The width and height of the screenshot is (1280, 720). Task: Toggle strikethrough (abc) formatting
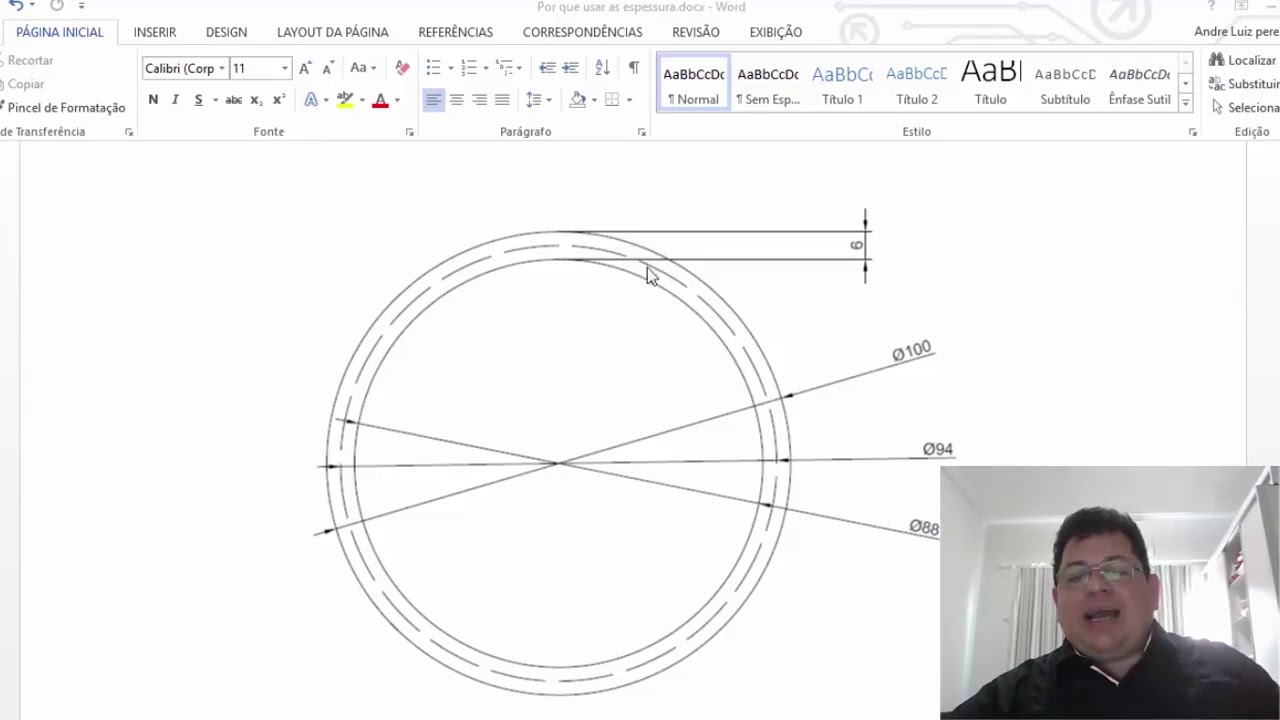pyautogui.click(x=233, y=99)
